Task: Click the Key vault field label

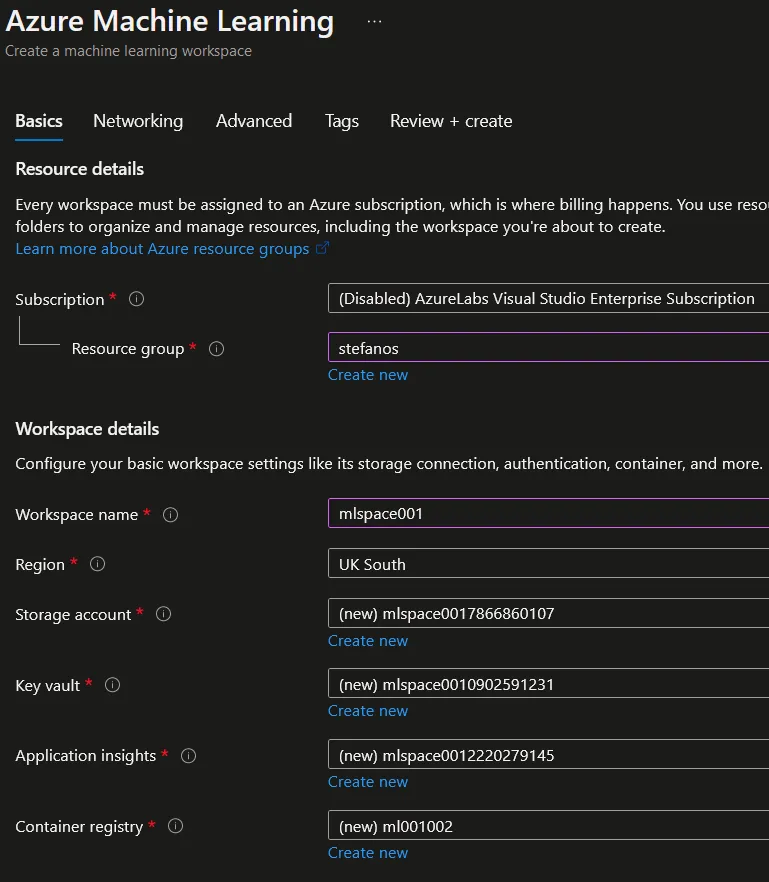Action: point(48,685)
